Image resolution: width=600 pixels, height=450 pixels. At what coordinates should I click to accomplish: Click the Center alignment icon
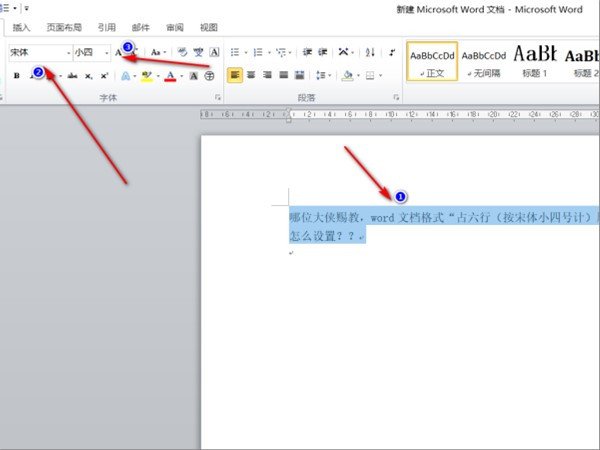point(251,75)
